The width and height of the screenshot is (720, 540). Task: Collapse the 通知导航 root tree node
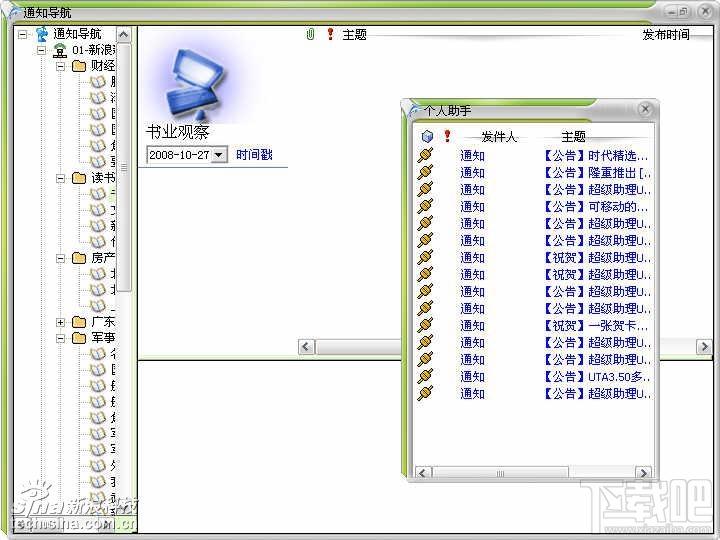pyautogui.click(x=22, y=34)
